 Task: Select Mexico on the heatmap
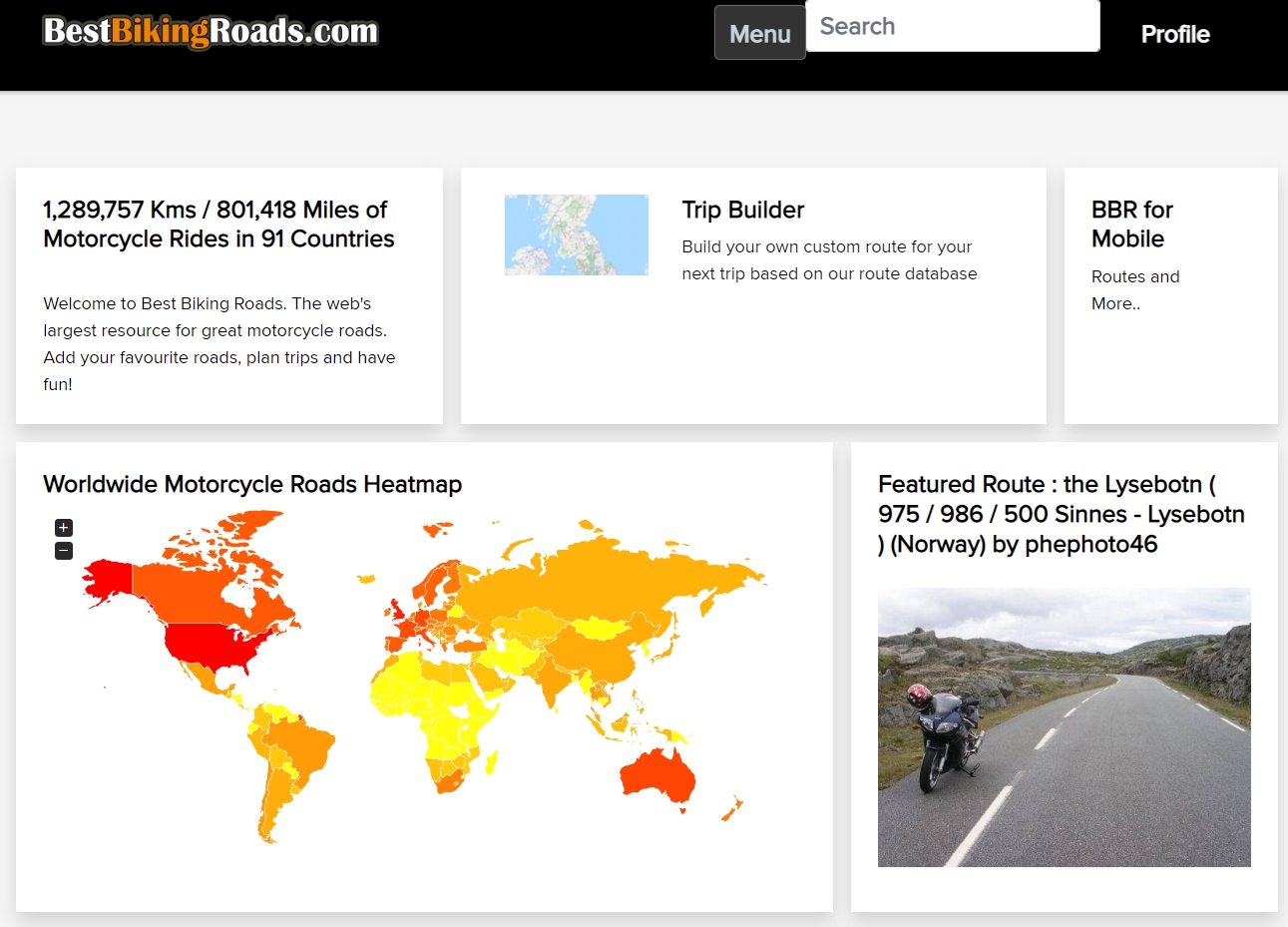pyautogui.click(x=205, y=679)
